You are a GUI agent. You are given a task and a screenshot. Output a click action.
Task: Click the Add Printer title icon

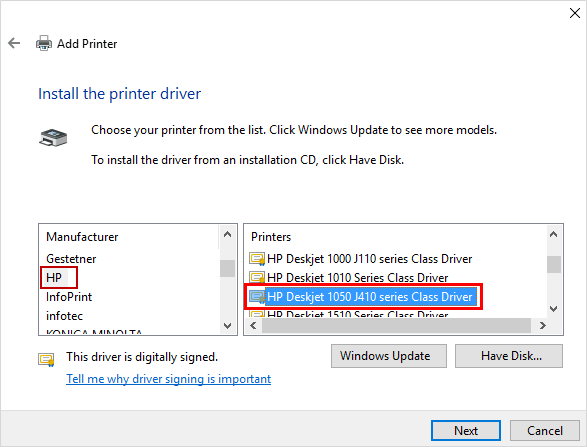44,43
